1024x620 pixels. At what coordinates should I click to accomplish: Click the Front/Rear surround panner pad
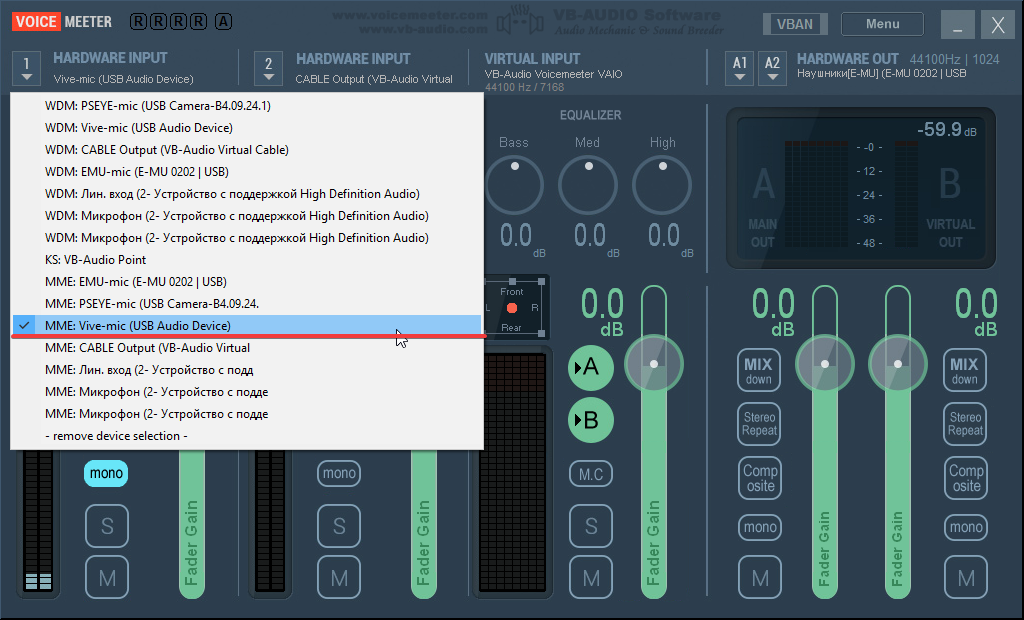tap(512, 307)
